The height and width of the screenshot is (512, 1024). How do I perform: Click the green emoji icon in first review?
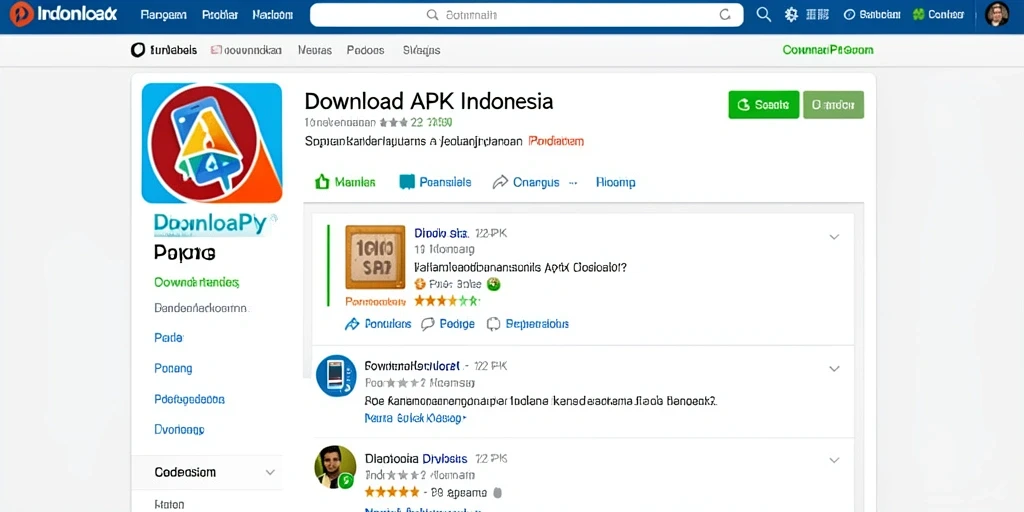pos(494,284)
